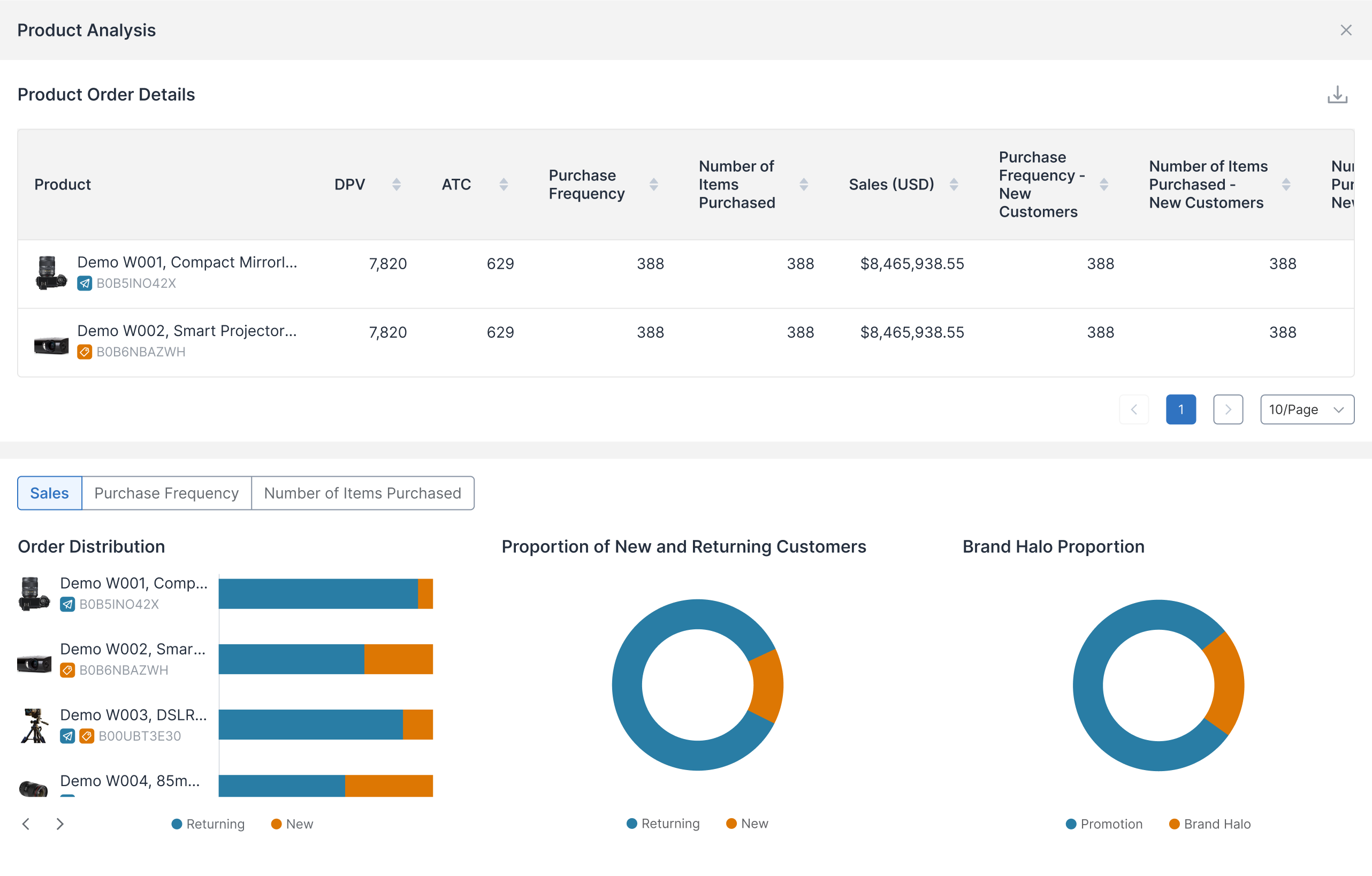1372x876 pixels.
Task: Click the orange tag icon beside B00UBT3E30
Action: (87, 736)
